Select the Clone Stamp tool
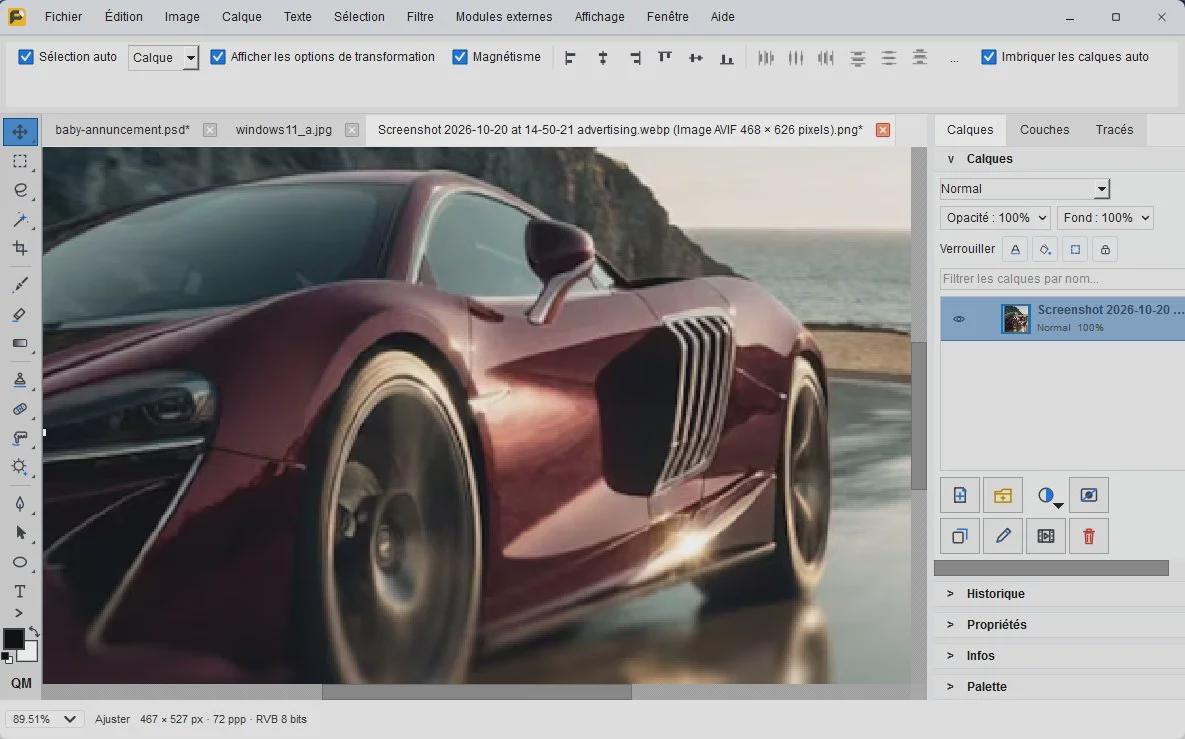 click(x=20, y=380)
